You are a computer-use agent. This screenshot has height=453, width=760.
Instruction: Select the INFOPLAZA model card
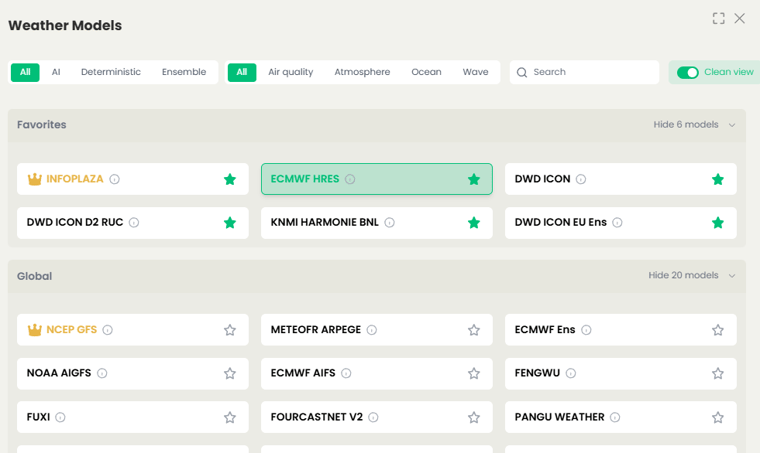coord(133,179)
